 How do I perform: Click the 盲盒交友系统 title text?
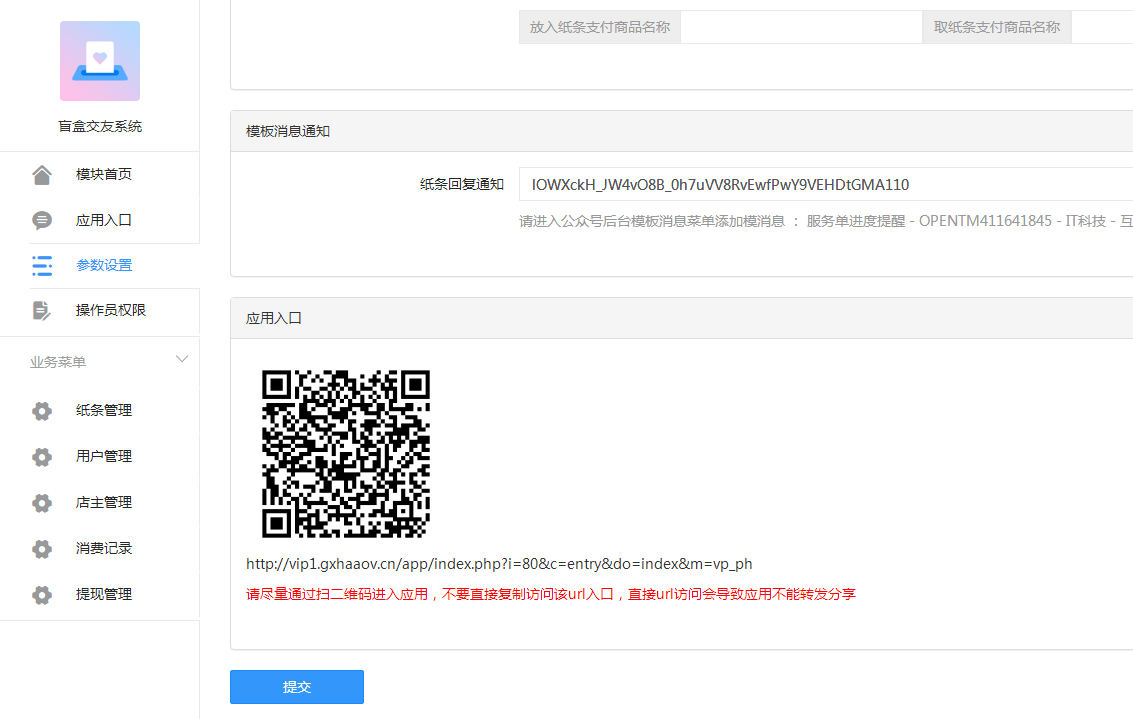point(100,126)
